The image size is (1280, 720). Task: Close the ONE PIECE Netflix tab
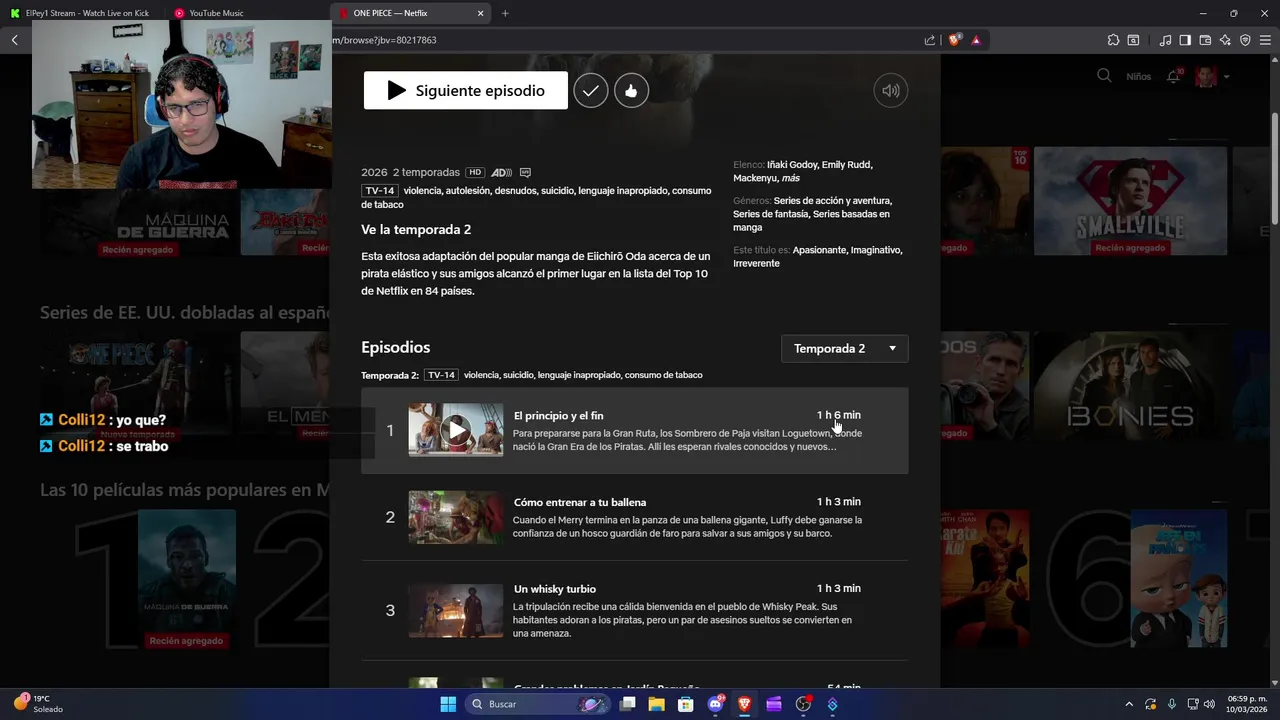tap(480, 13)
